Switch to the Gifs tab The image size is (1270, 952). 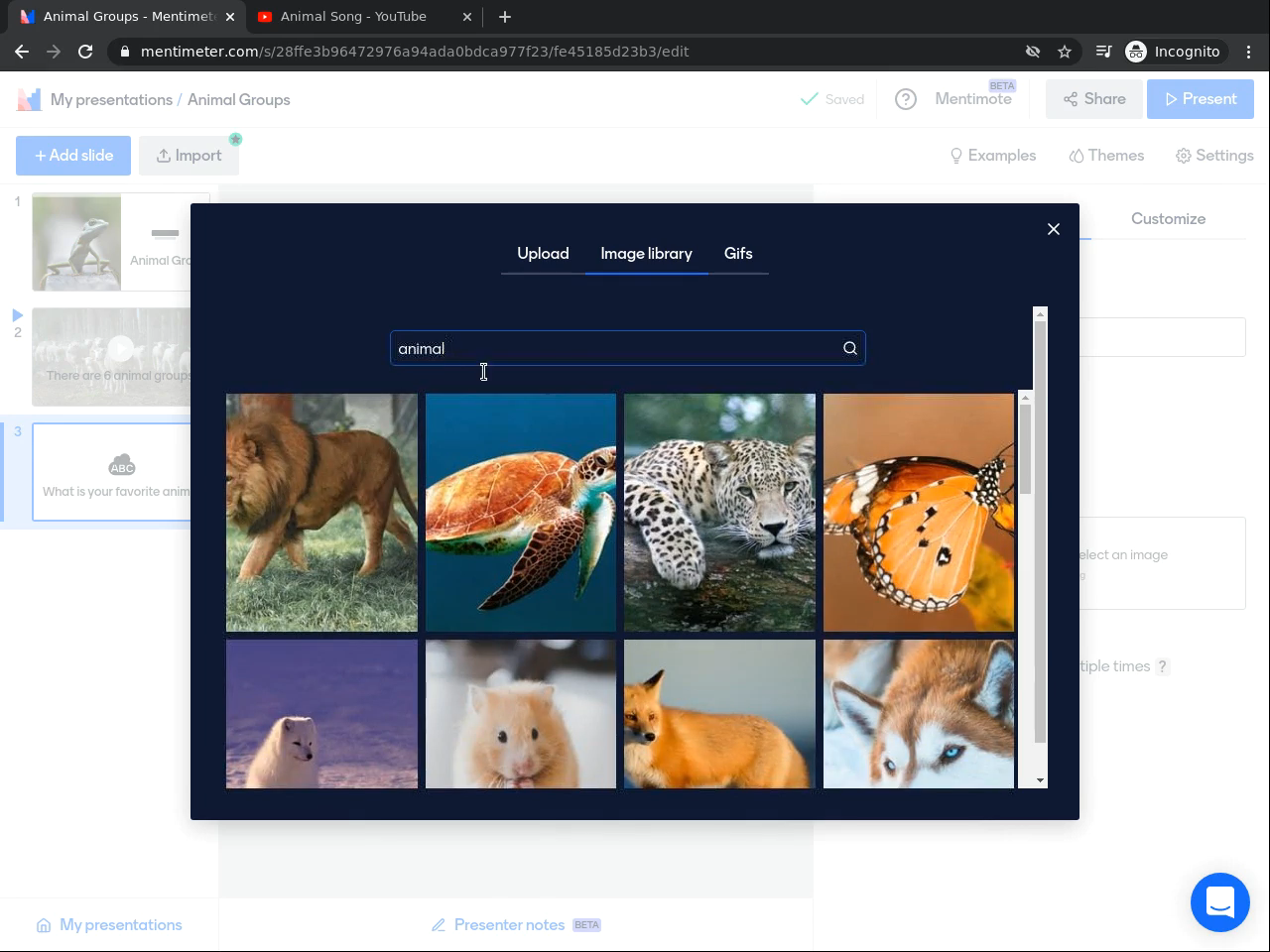pyautogui.click(x=738, y=254)
